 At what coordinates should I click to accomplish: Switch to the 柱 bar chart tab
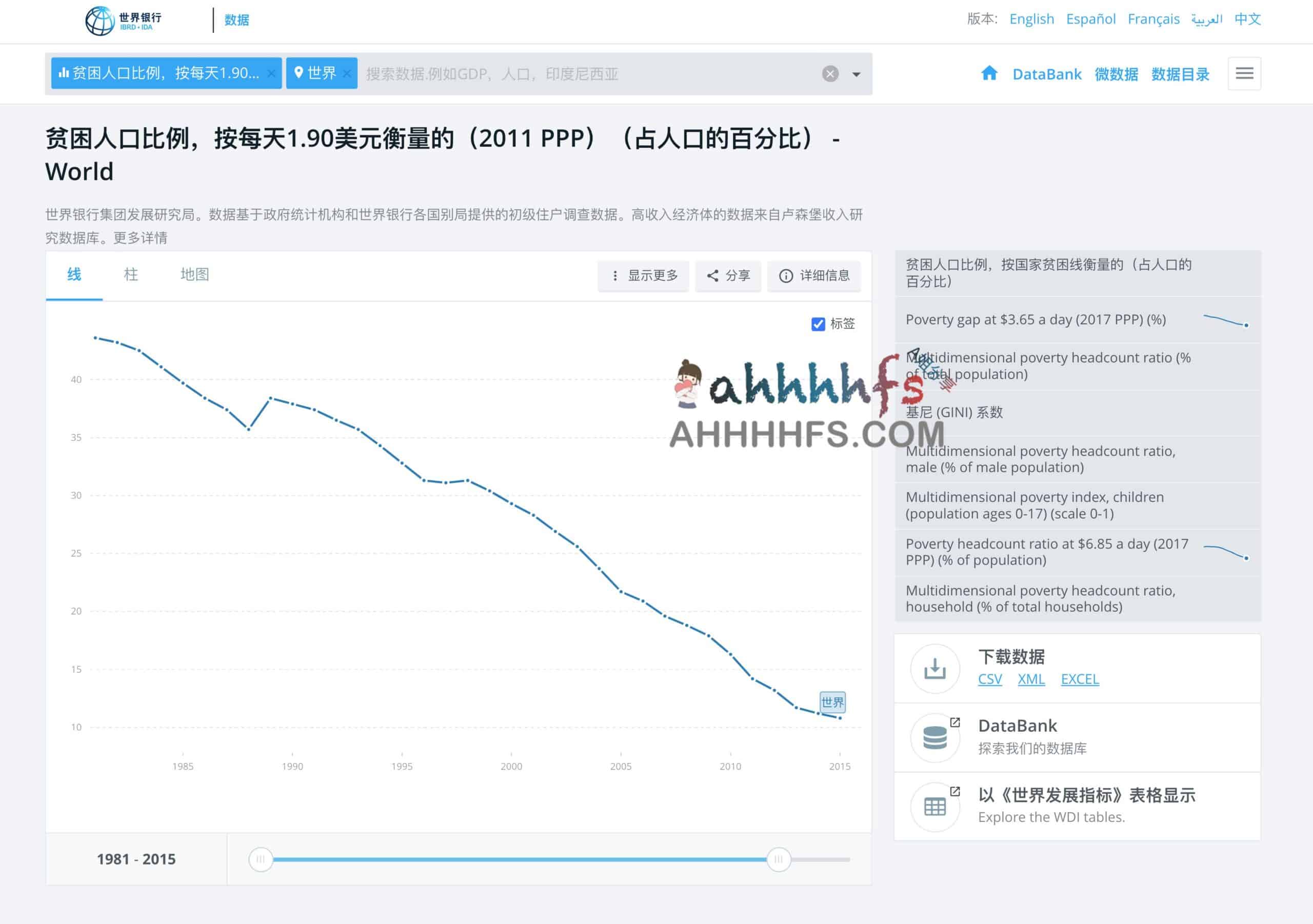tap(130, 275)
